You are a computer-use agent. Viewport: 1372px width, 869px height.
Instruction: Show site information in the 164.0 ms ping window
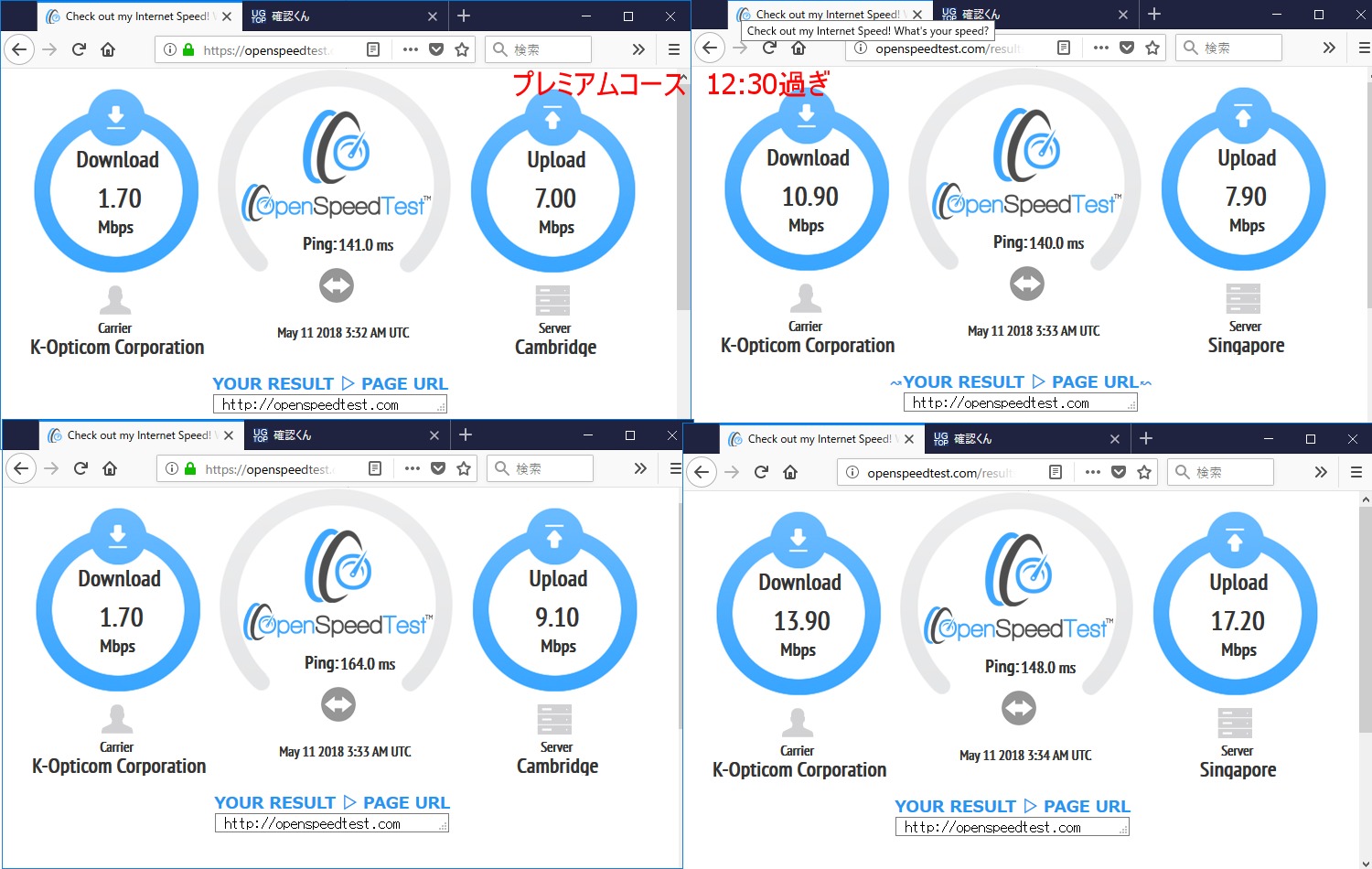pyautogui.click(x=172, y=468)
